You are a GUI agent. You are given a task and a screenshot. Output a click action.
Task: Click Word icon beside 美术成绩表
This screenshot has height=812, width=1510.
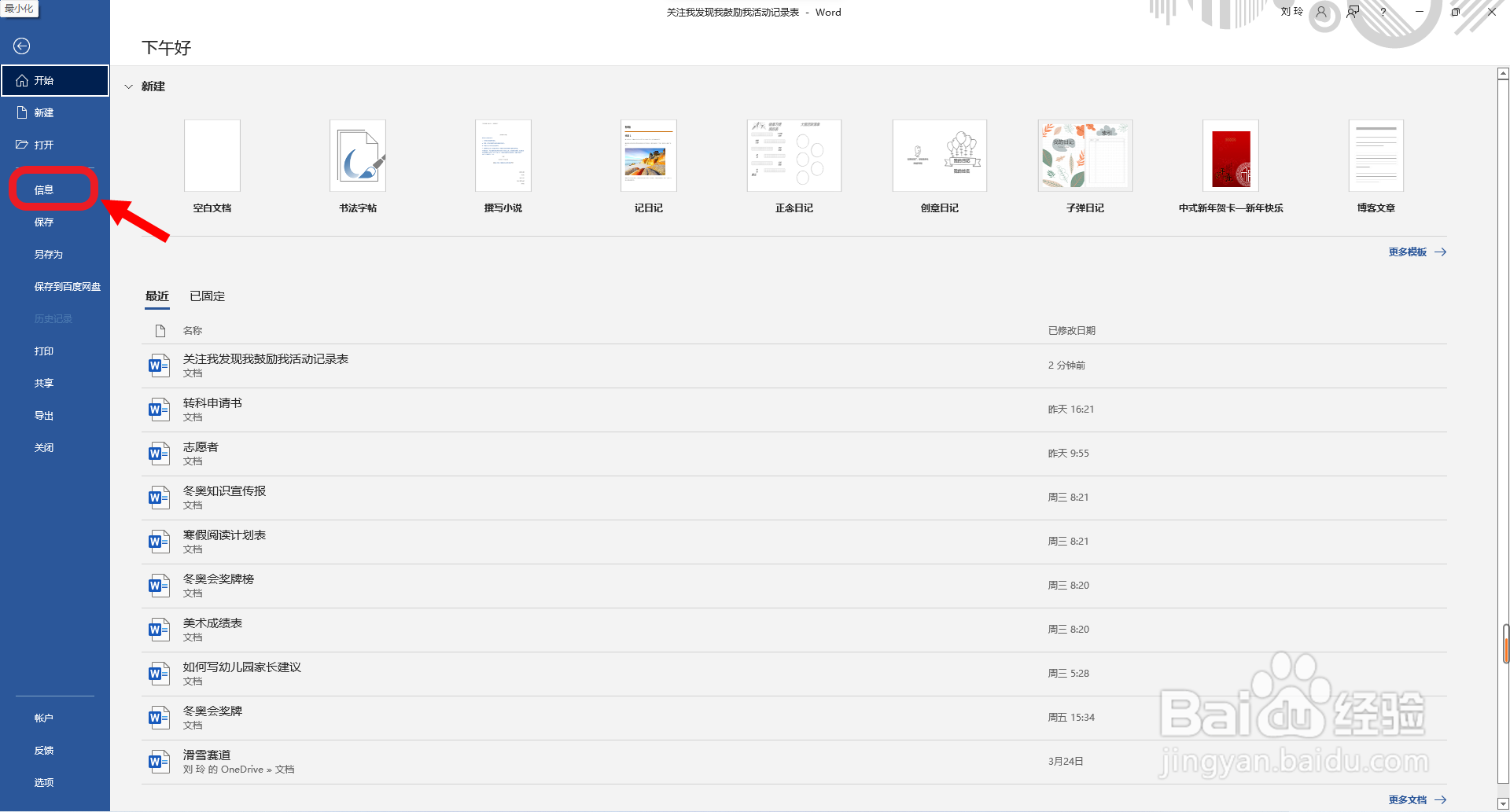tap(160, 630)
